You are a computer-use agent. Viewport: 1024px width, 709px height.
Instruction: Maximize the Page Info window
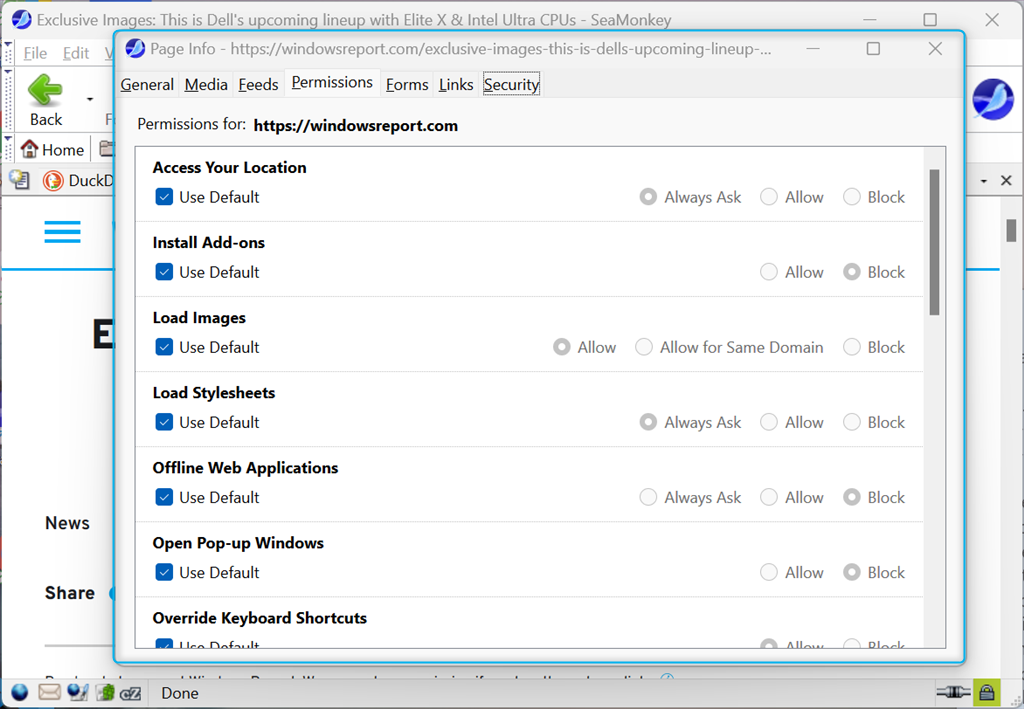[873, 48]
